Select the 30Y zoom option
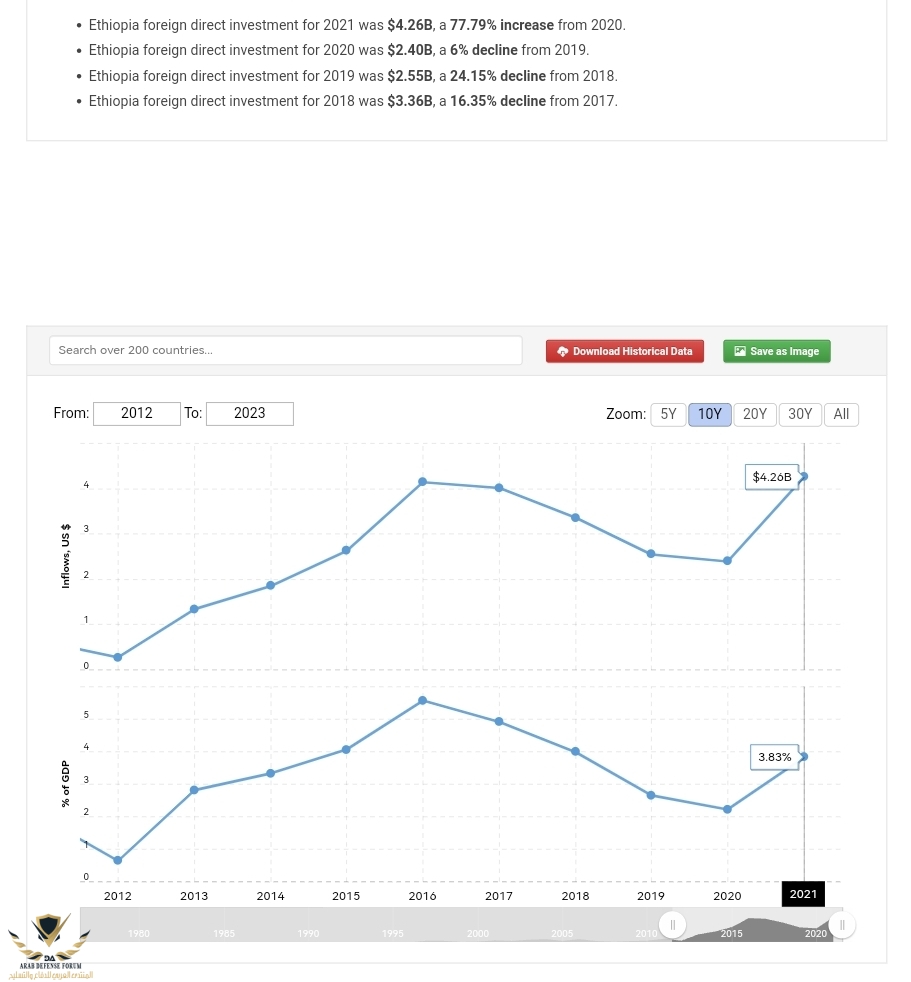Image resolution: width=911 pixels, height=982 pixels. pos(800,414)
